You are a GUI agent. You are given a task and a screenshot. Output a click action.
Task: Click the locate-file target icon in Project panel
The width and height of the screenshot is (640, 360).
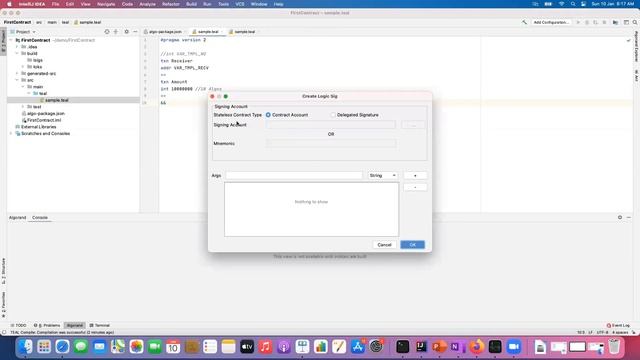tap(107, 32)
